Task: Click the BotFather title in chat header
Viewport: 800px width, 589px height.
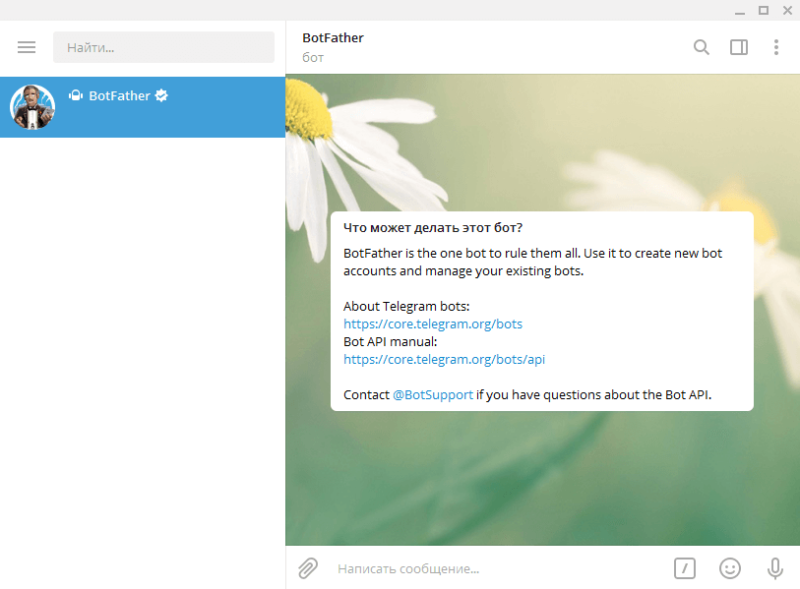Action: [333, 38]
